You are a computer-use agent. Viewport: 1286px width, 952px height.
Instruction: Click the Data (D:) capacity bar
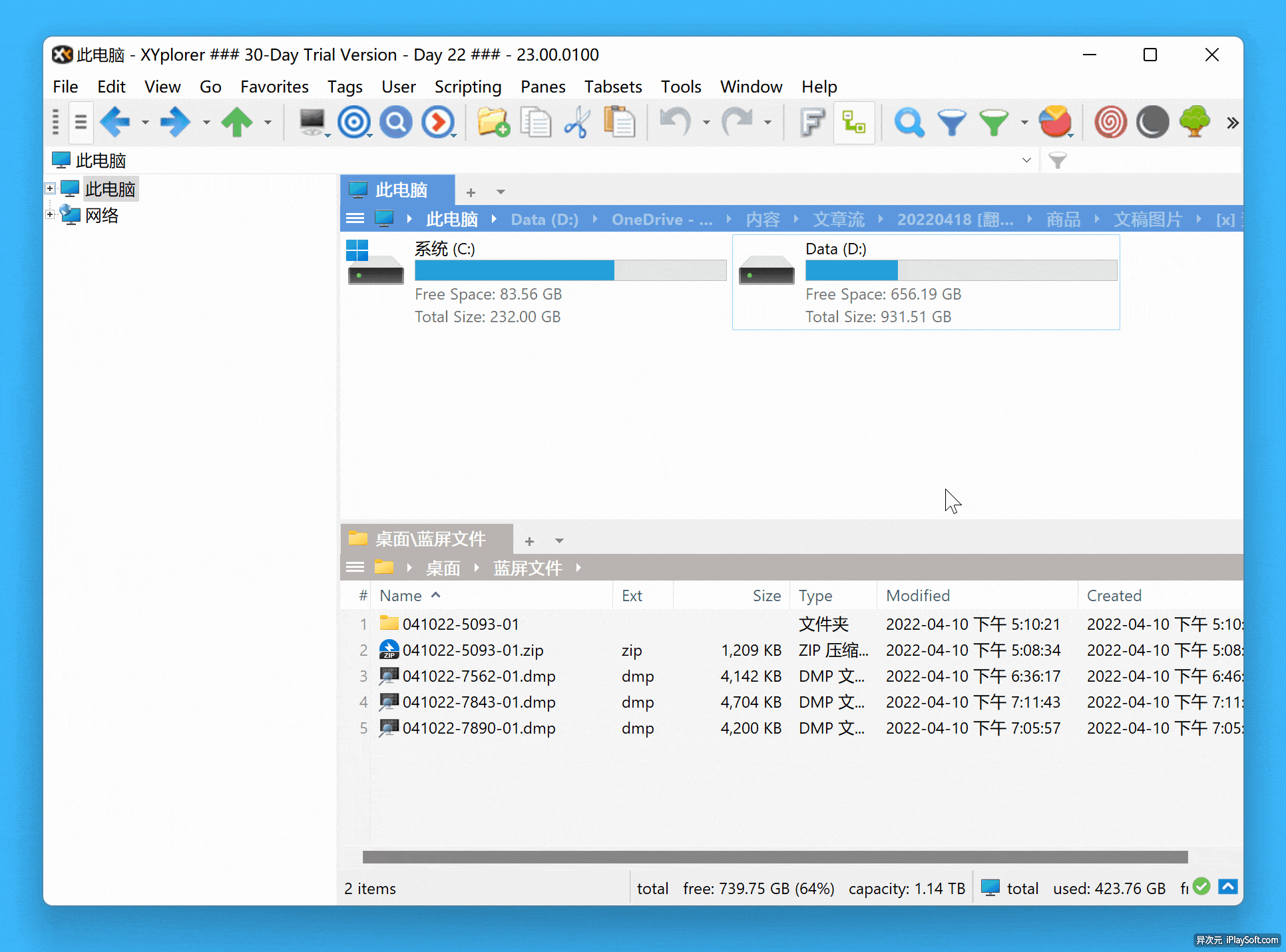coord(961,270)
